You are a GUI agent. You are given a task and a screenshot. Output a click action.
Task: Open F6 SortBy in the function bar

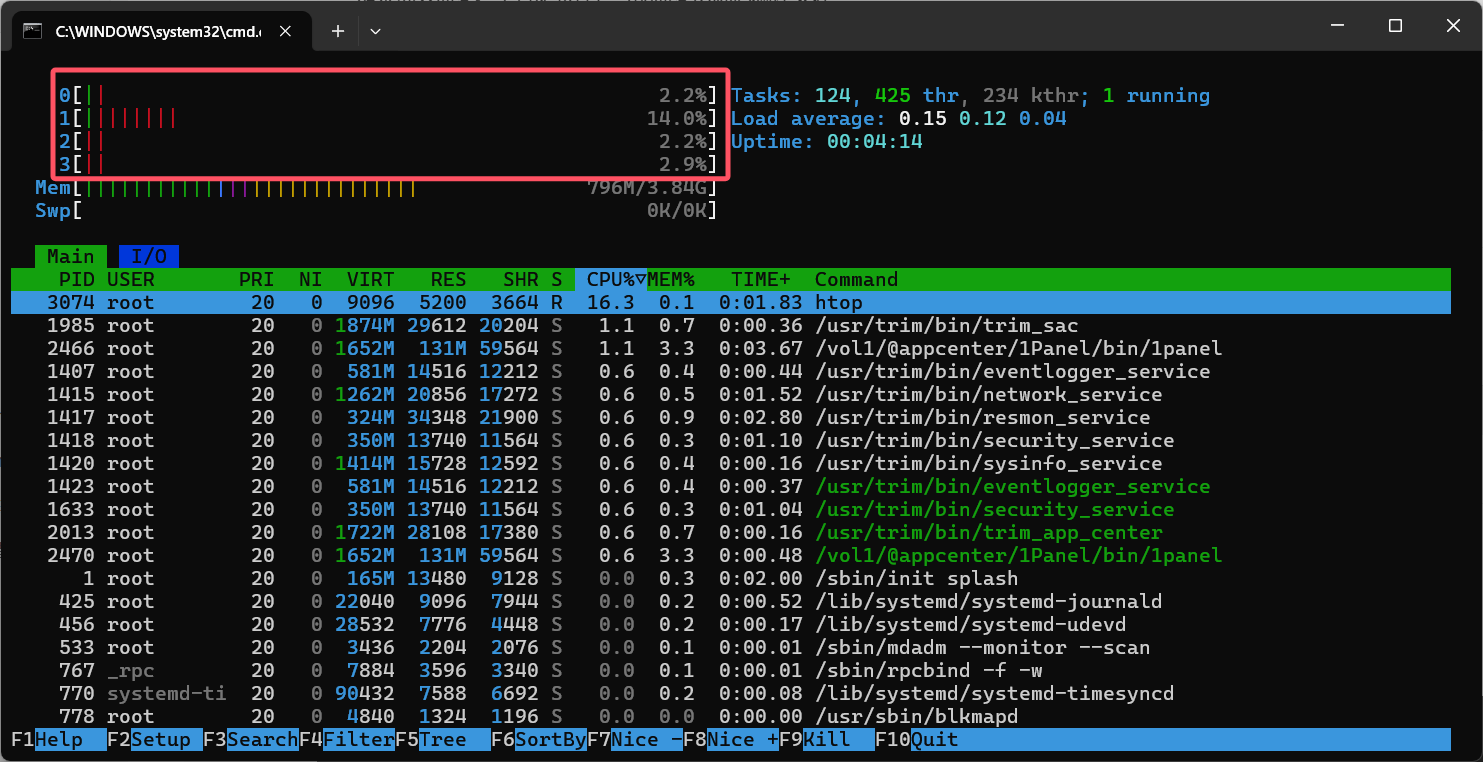tap(539, 739)
